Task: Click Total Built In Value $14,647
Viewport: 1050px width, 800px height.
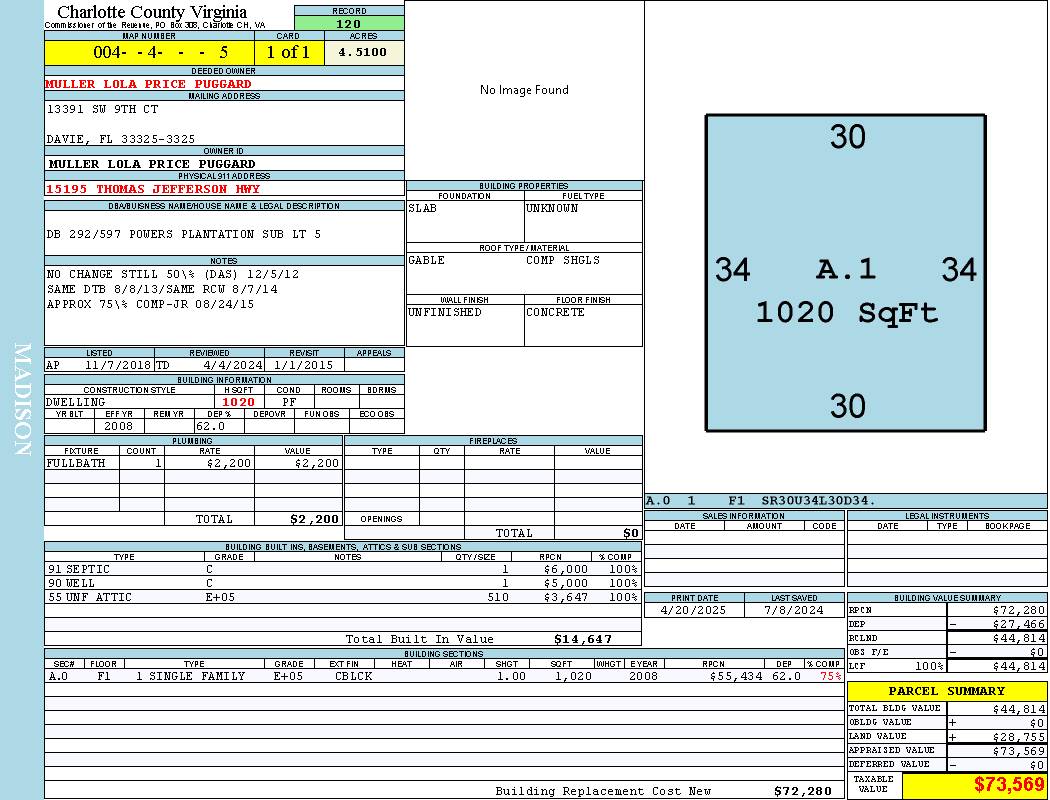Action: tap(583, 639)
